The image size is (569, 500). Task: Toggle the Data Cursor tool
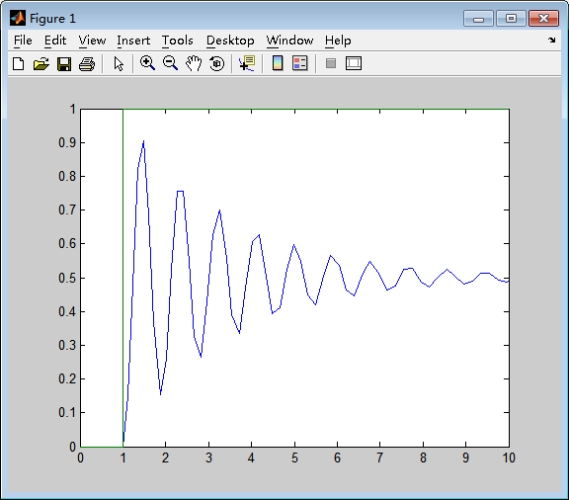(x=247, y=63)
